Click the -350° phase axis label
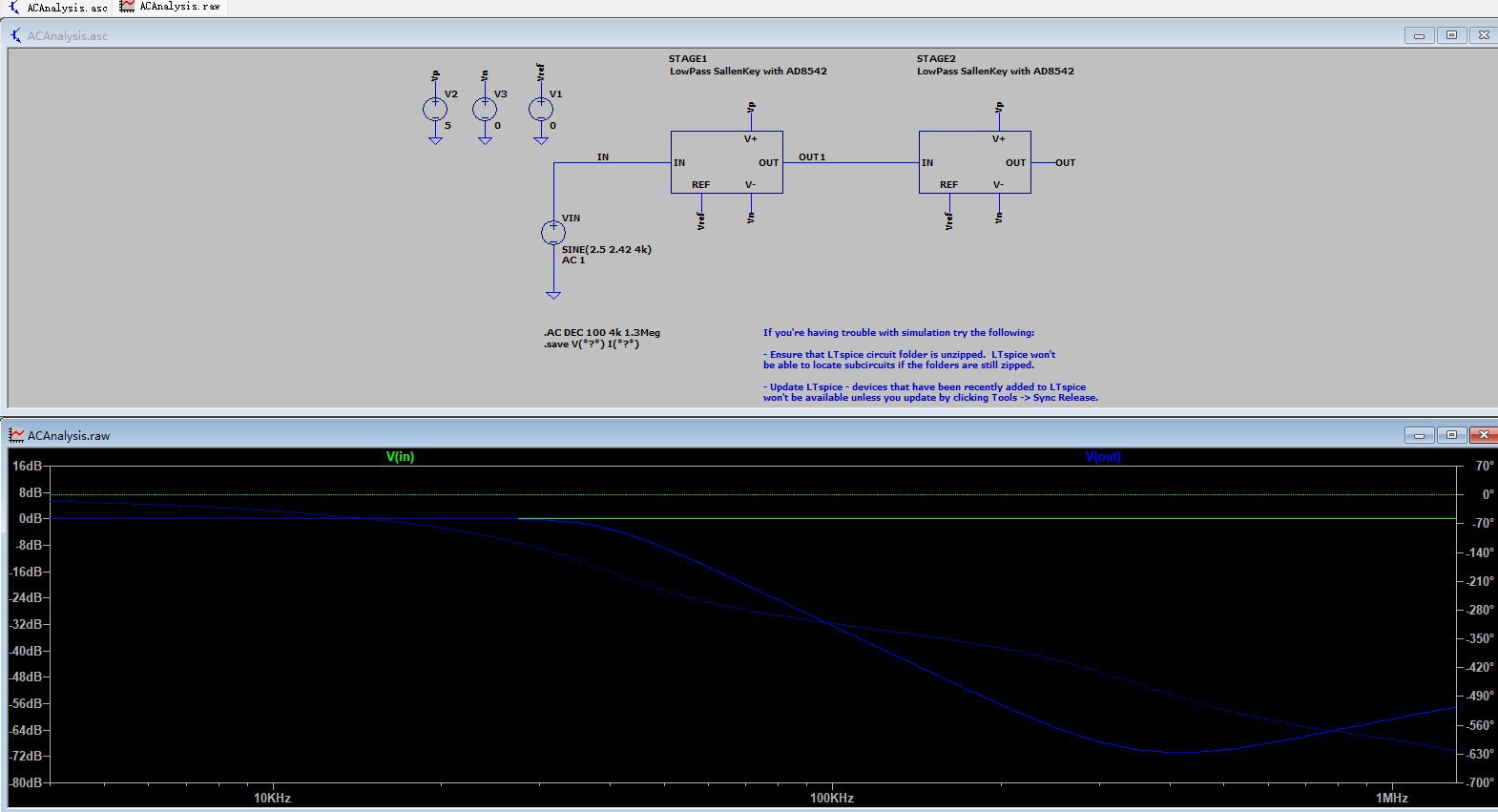Screen dimensions: 1498x812 [1481, 638]
